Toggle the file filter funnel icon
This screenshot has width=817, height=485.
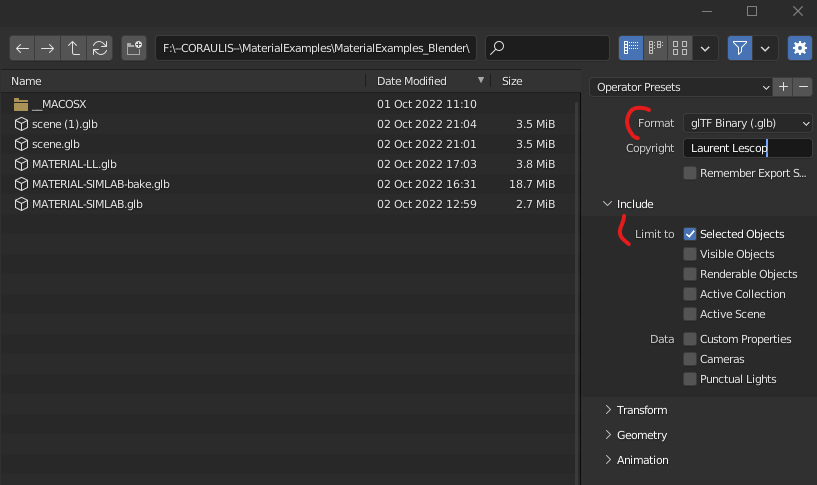740,48
